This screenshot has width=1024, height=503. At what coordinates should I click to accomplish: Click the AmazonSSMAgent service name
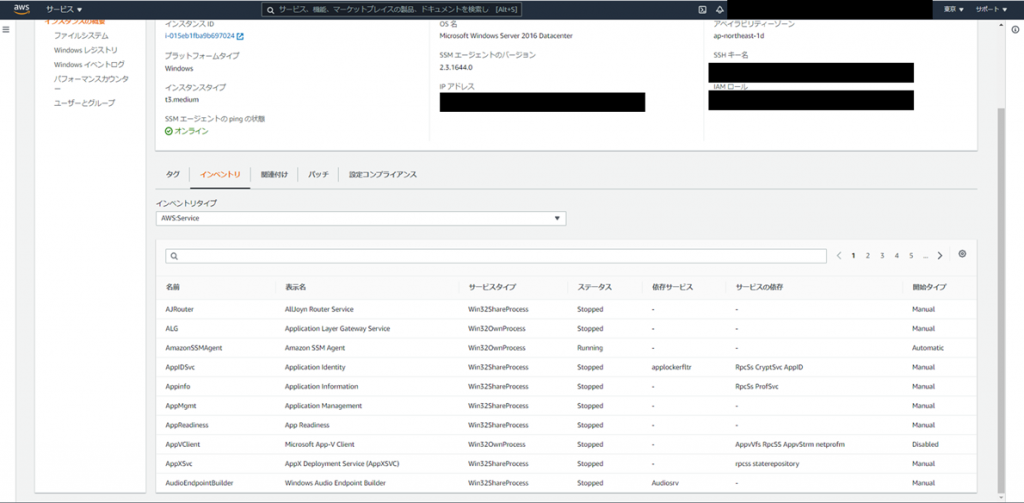[x=194, y=348]
